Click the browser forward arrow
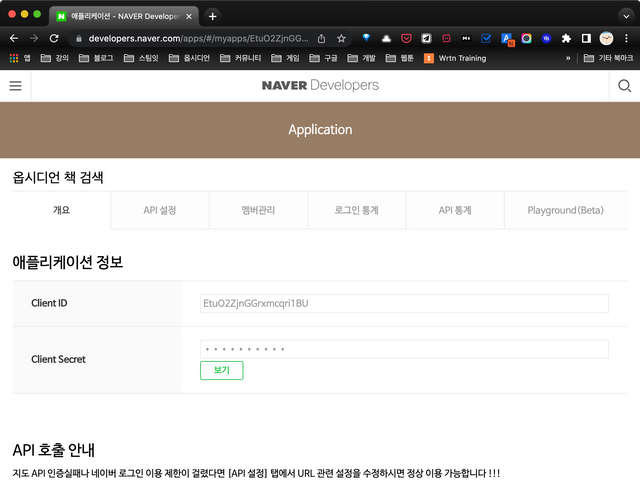This screenshot has height=501, width=640. 34,38
